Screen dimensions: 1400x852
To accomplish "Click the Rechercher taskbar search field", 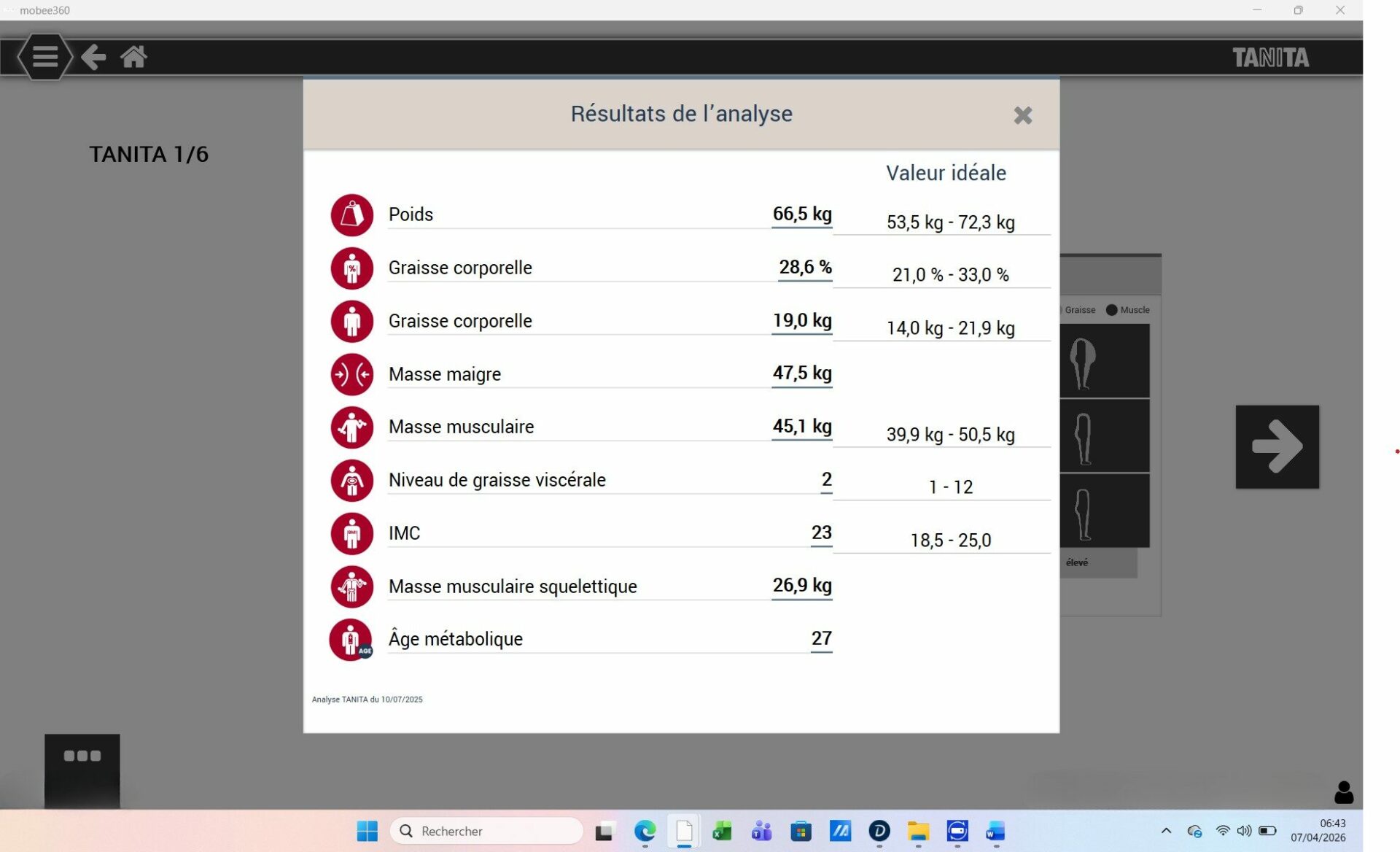I will coord(487,831).
